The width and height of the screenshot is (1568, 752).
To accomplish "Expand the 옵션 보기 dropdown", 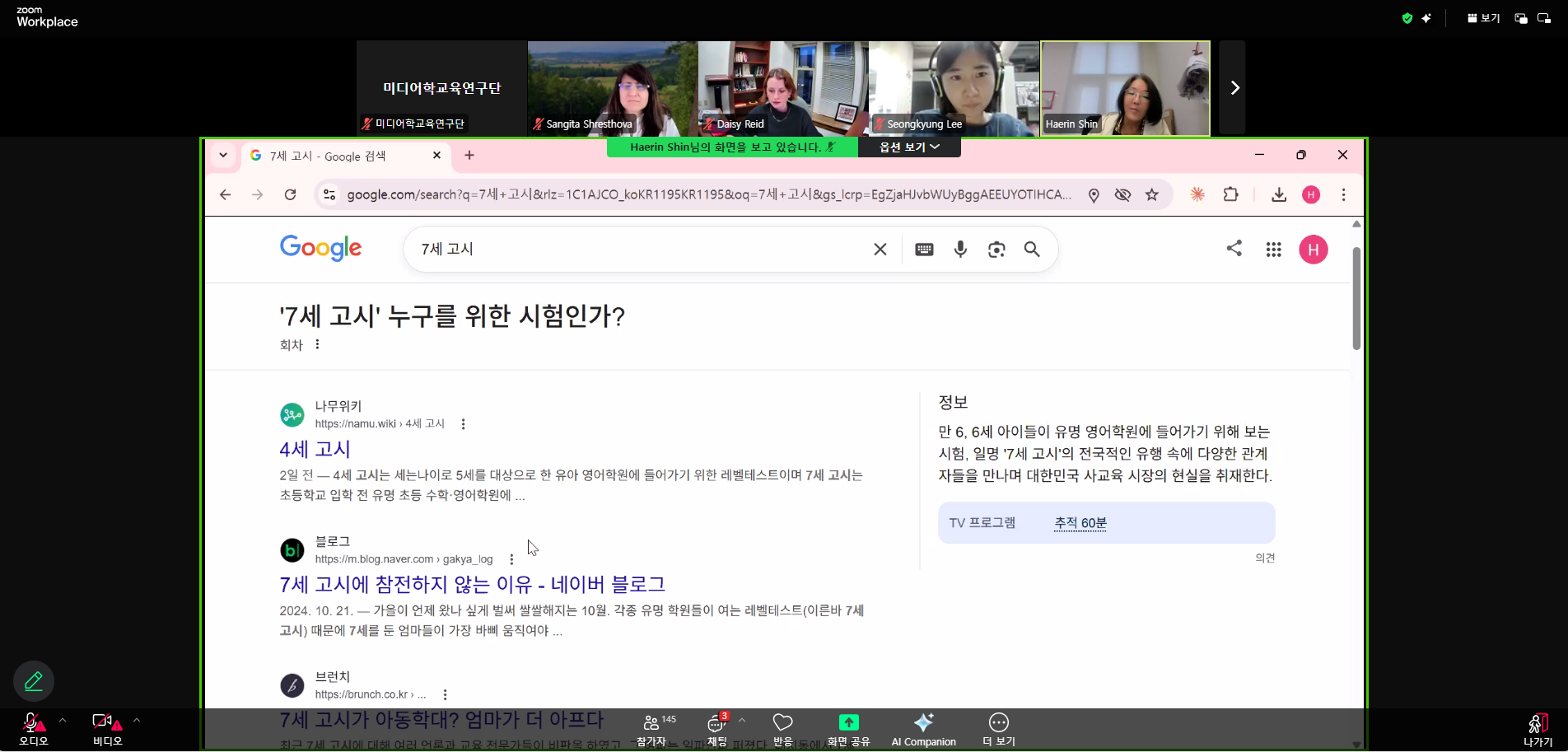I will point(909,147).
